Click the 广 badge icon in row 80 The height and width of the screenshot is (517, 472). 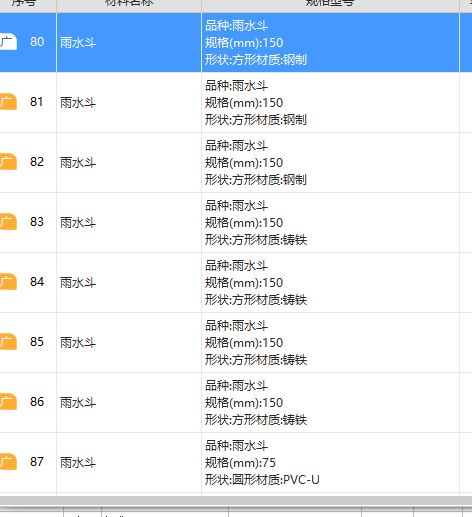tap(8, 42)
